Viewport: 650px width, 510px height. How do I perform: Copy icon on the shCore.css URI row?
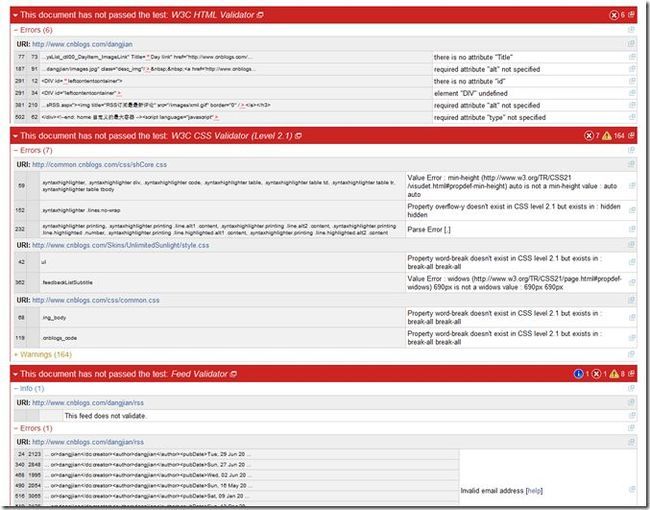[x=631, y=164]
